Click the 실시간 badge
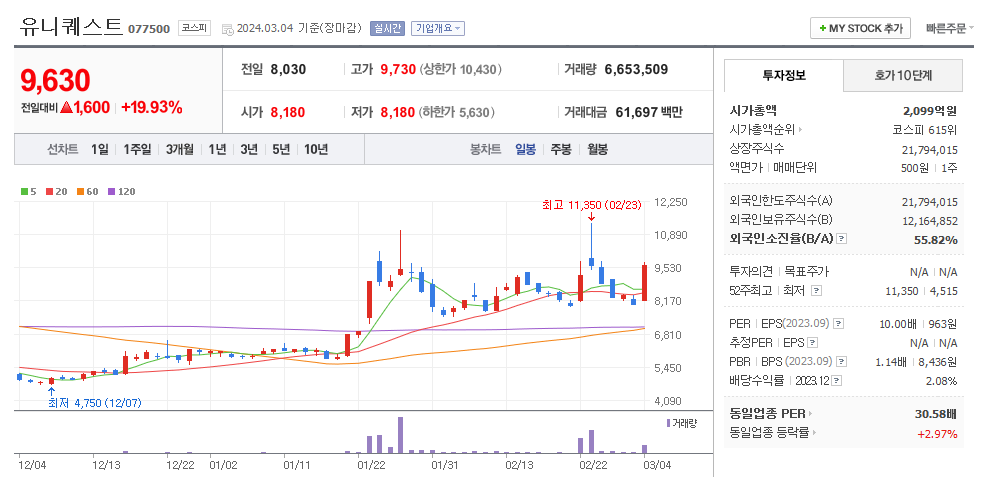The image size is (984, 477). (x=387, y=28)
